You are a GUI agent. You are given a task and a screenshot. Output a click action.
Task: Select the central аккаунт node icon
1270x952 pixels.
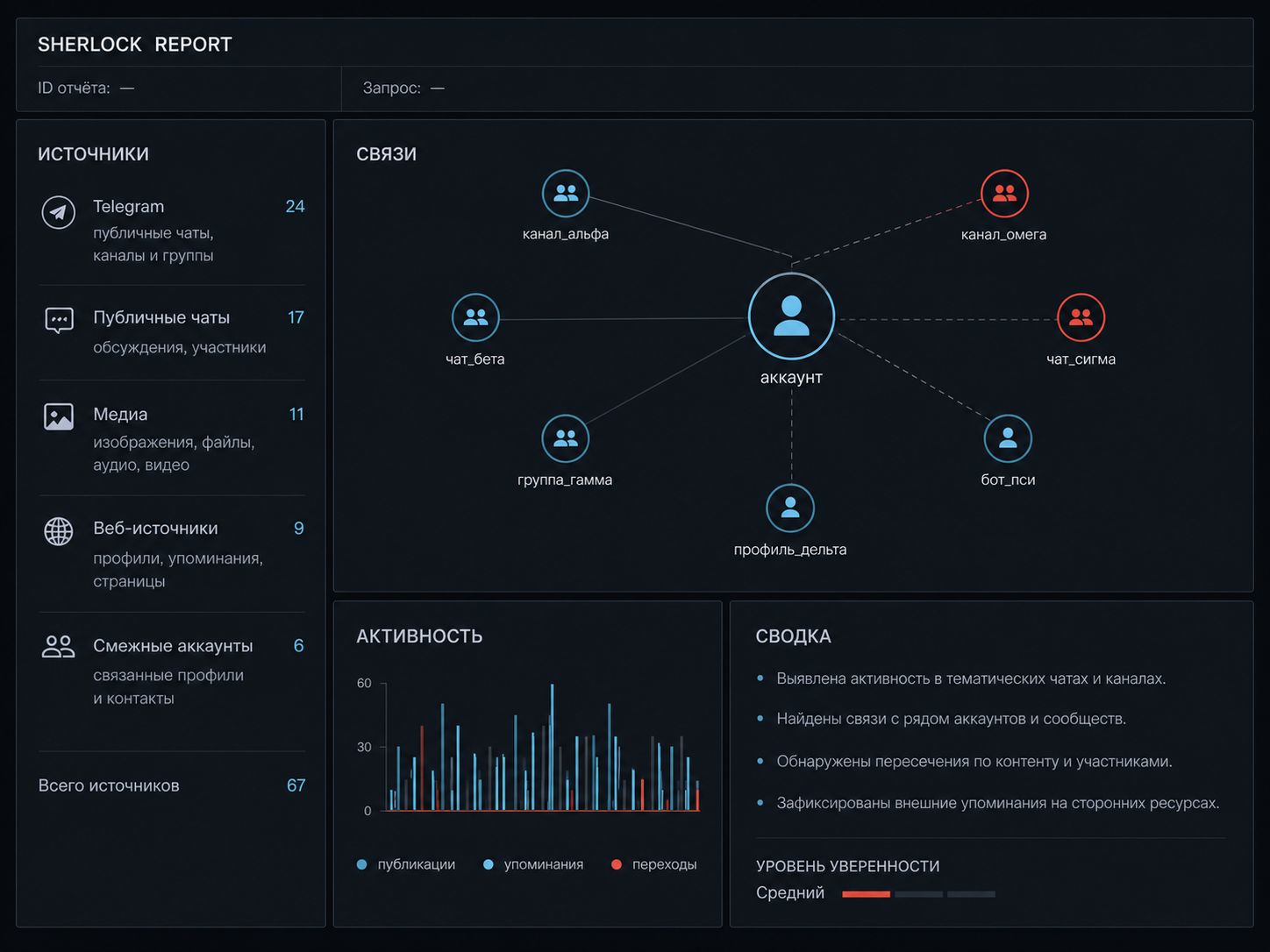791,316
